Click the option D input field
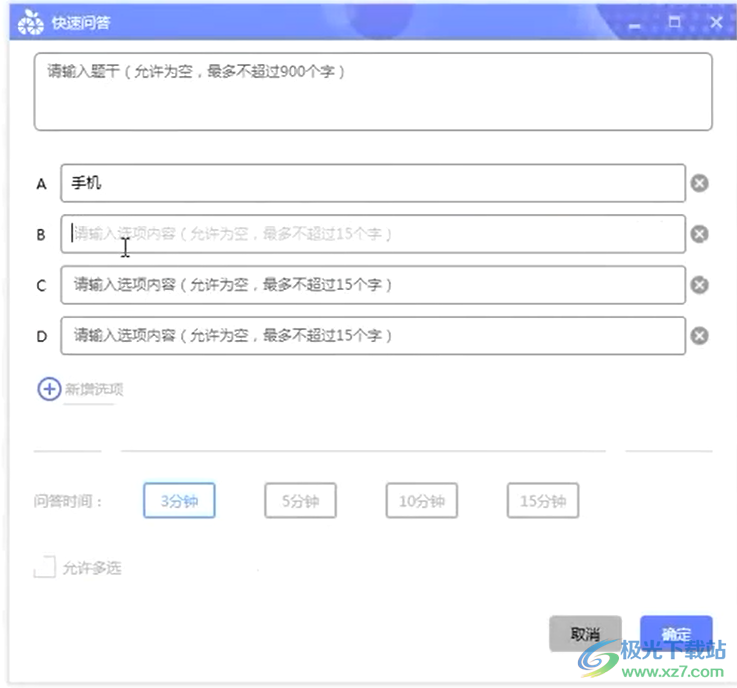Viewport: 737px width, 688px height. pos(373,336)
